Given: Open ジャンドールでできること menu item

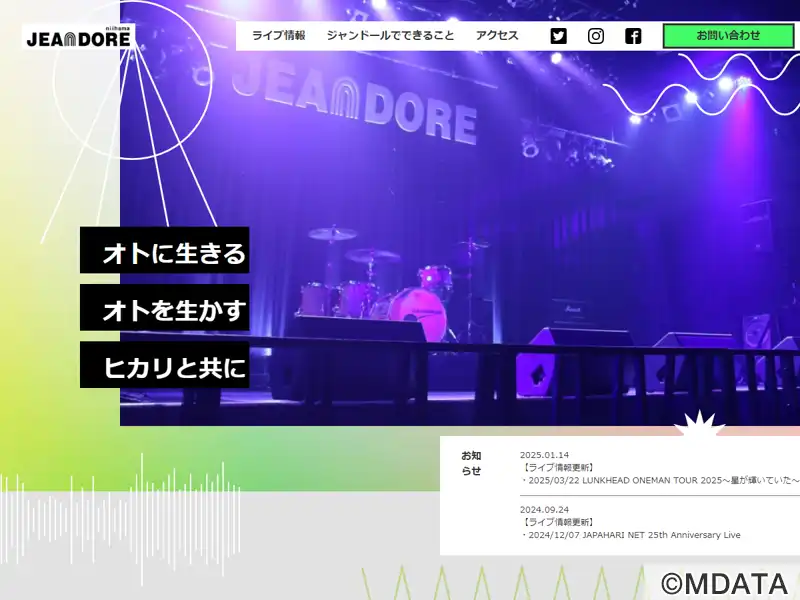Looking at the screenshot, I should click(390, 36).
